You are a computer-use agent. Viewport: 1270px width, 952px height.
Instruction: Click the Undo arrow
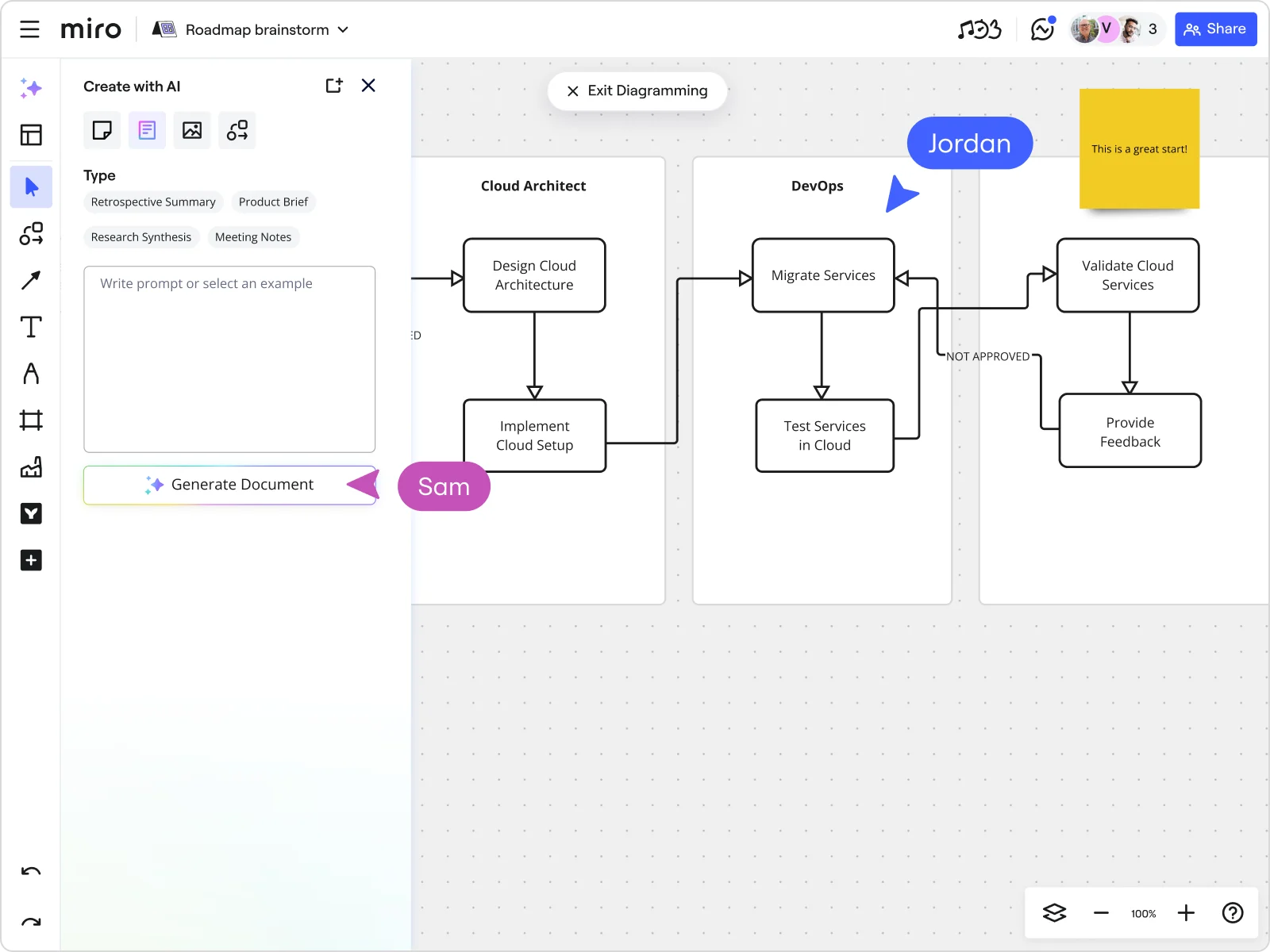31,871
